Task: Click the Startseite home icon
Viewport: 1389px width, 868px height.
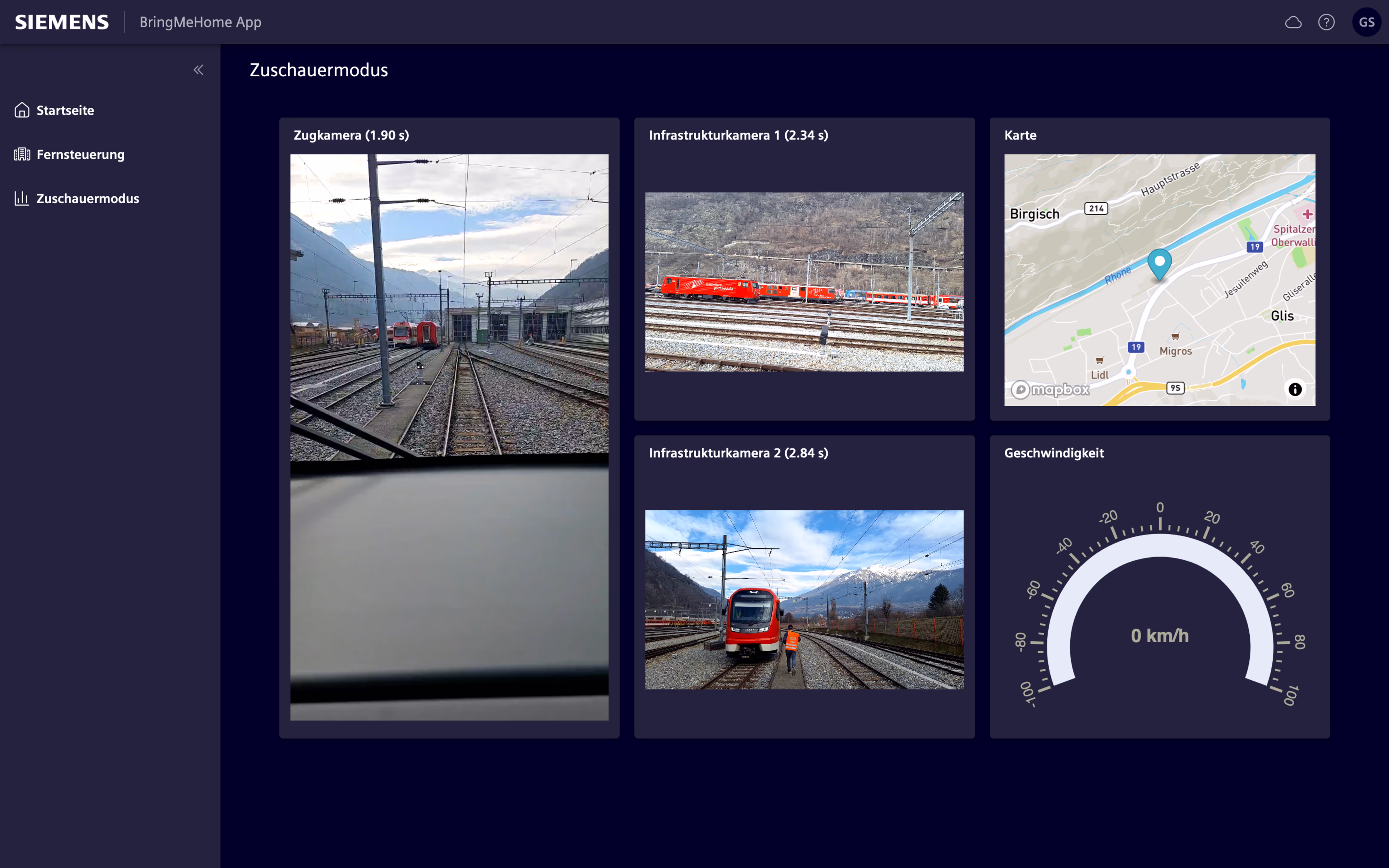Action: tap(22, 110)
